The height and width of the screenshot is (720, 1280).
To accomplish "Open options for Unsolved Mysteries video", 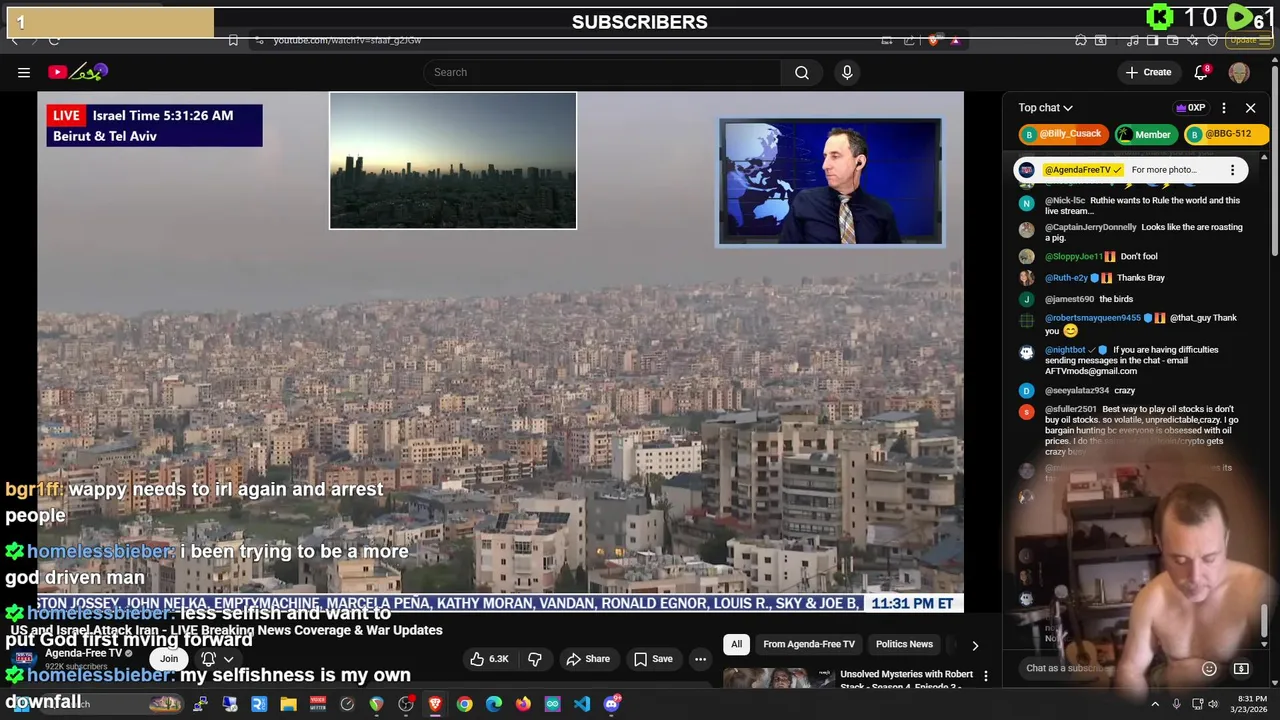I will pyautogui.click(x=986, y=677).
